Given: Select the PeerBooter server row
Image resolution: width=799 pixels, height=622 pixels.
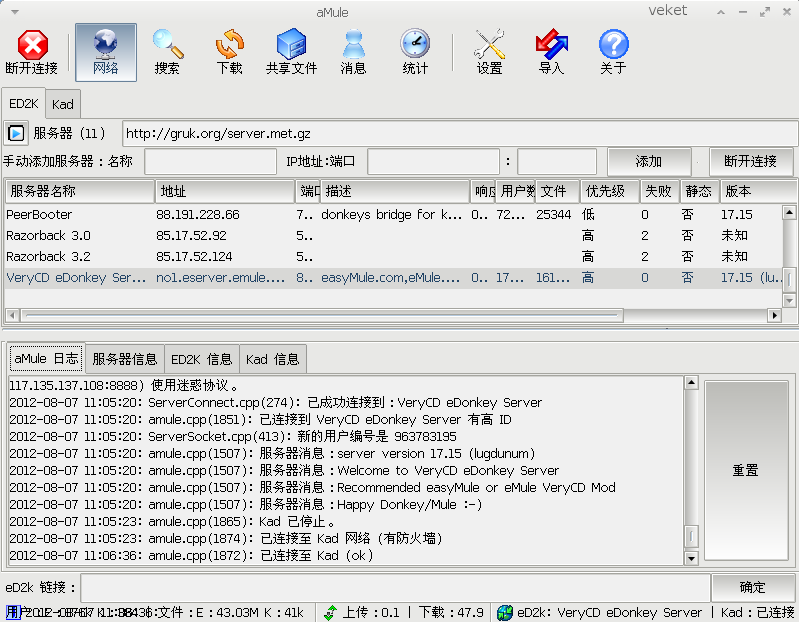Looking at the screenshot, I should [393, 214].
